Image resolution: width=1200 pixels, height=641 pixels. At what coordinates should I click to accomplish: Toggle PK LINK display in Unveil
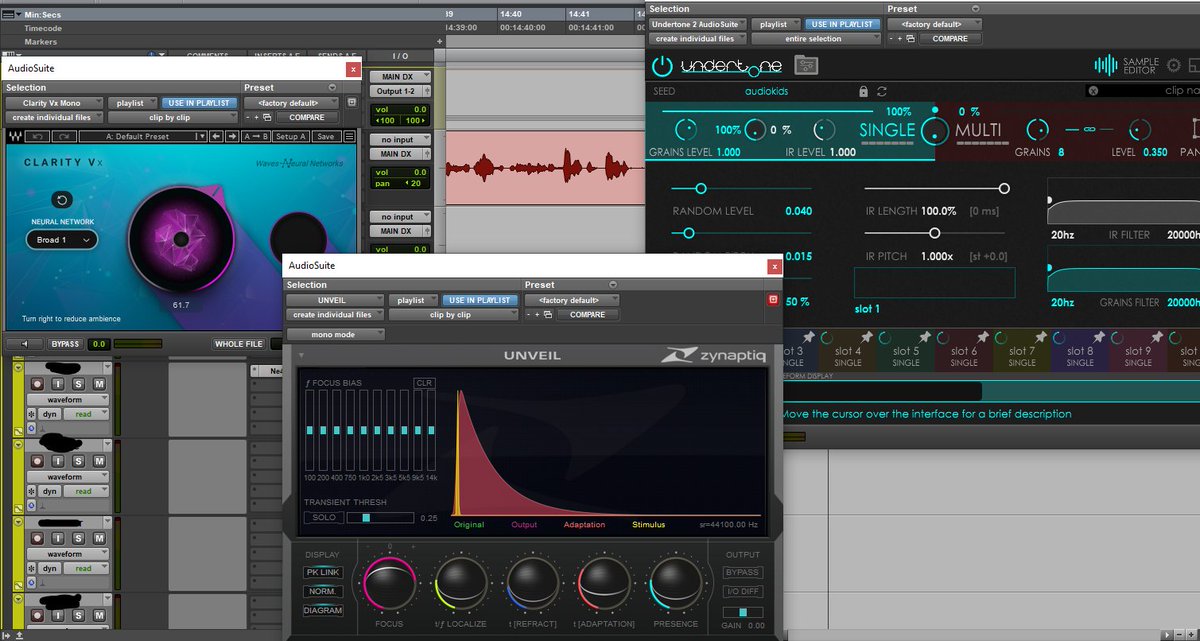click(323, 572)
